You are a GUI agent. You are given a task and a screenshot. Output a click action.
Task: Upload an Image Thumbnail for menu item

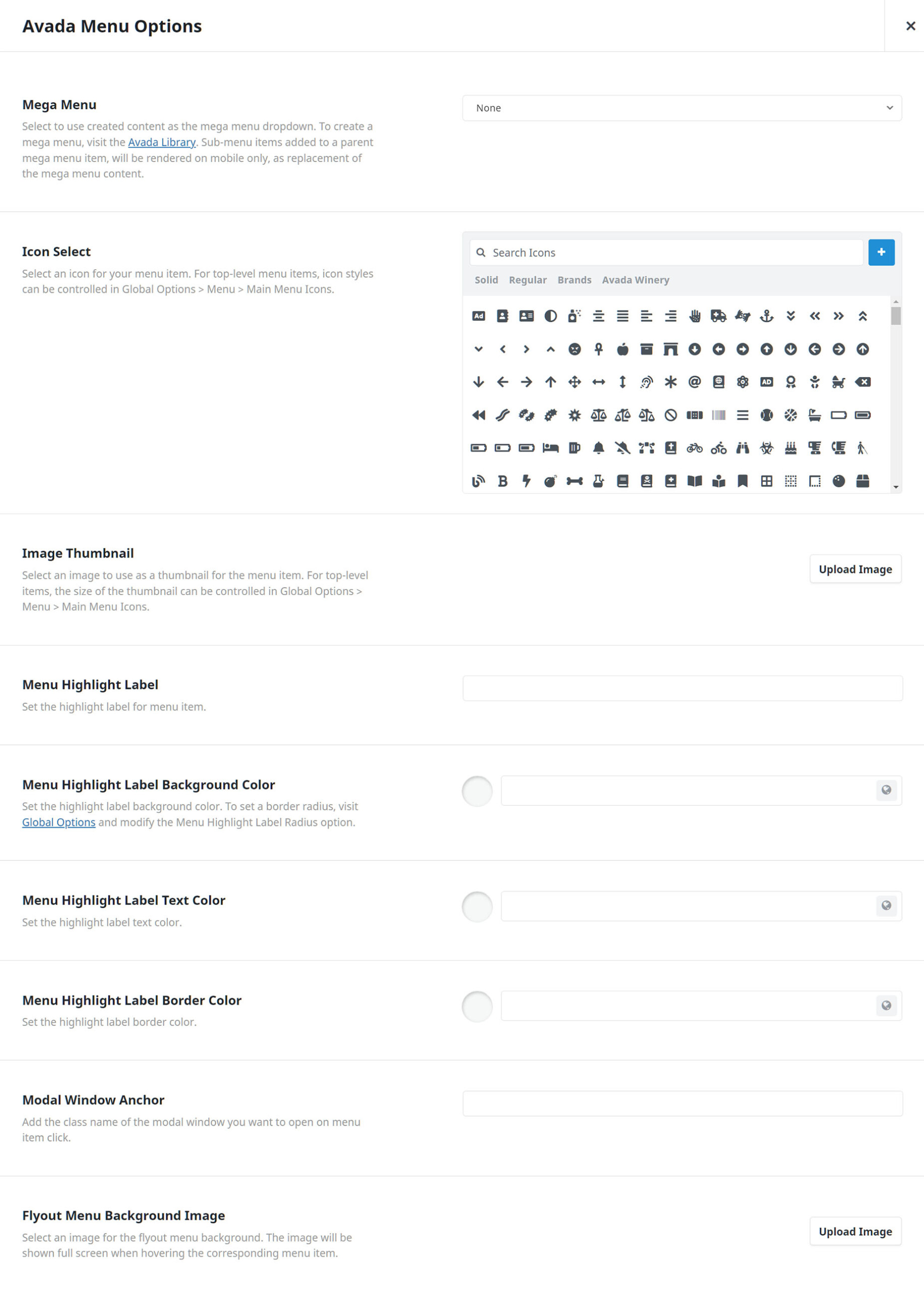tap(855, 569)
